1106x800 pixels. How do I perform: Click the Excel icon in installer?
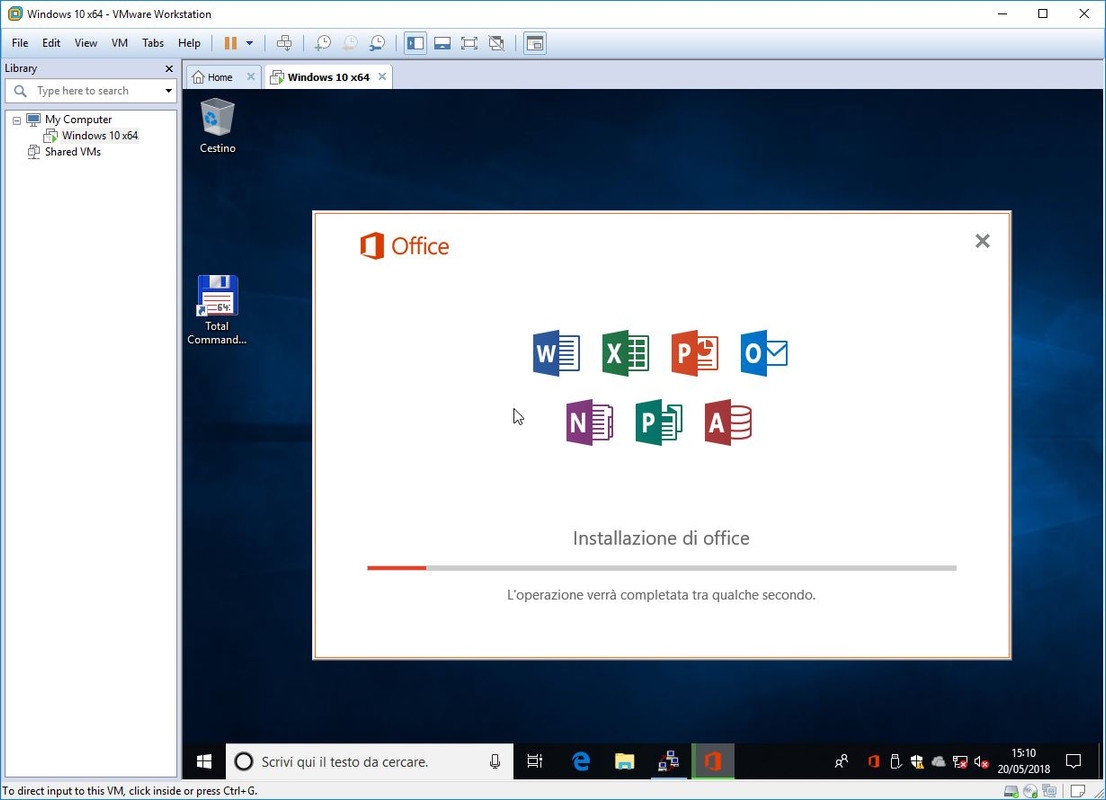626,353
